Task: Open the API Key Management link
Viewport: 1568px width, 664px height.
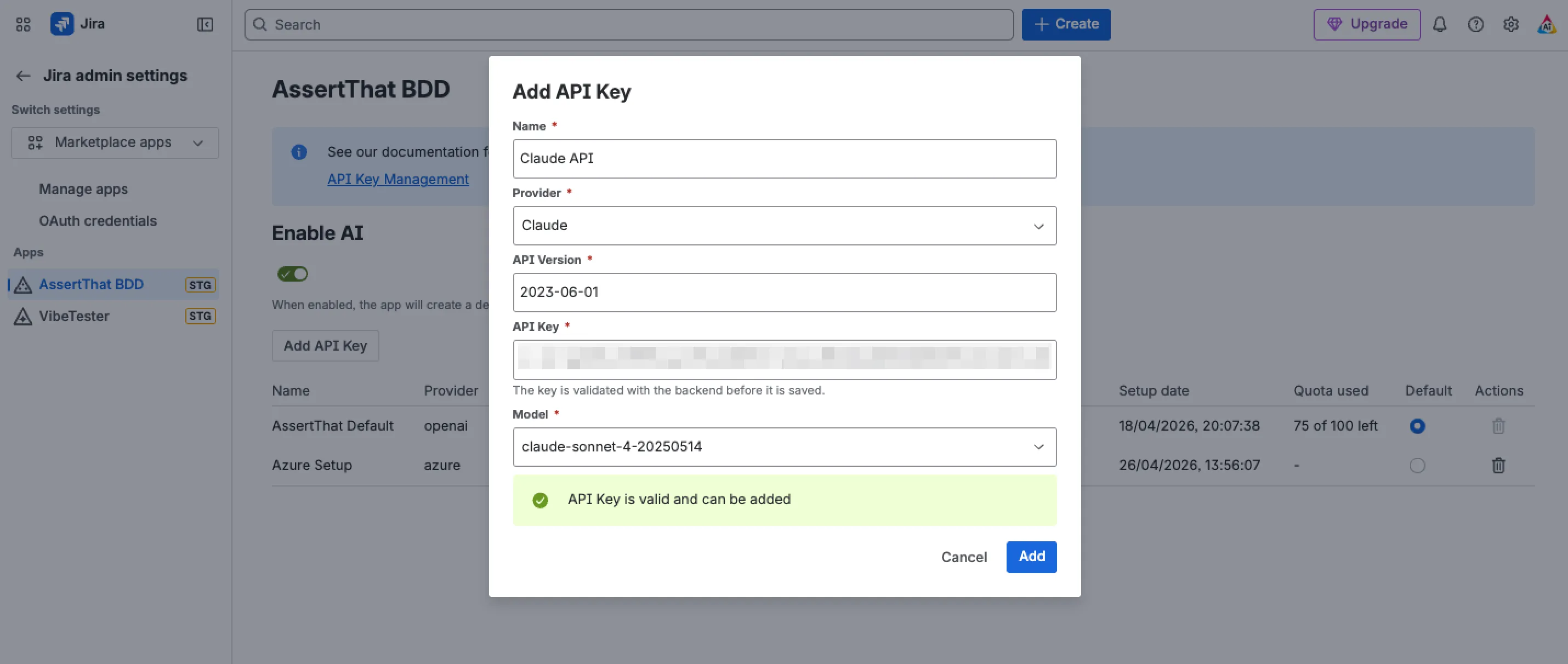Action: (398, 179)
